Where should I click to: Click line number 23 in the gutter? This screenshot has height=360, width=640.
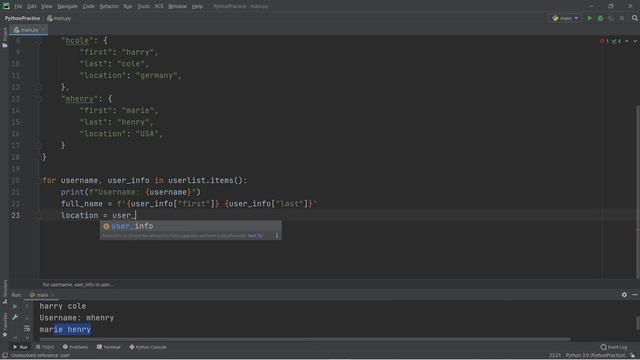16,216
